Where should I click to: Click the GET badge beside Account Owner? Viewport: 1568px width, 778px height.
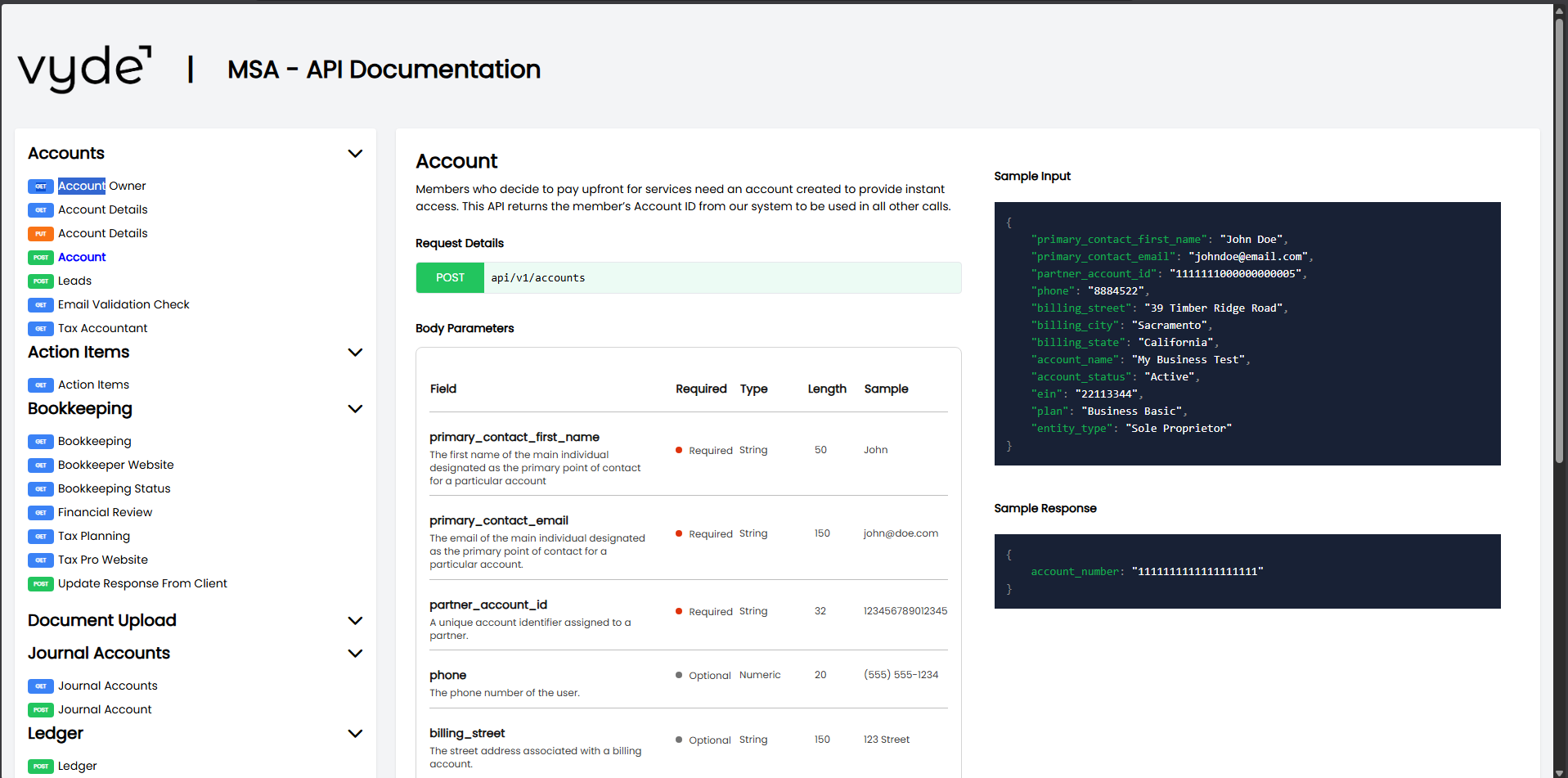(x=41, y=187)
